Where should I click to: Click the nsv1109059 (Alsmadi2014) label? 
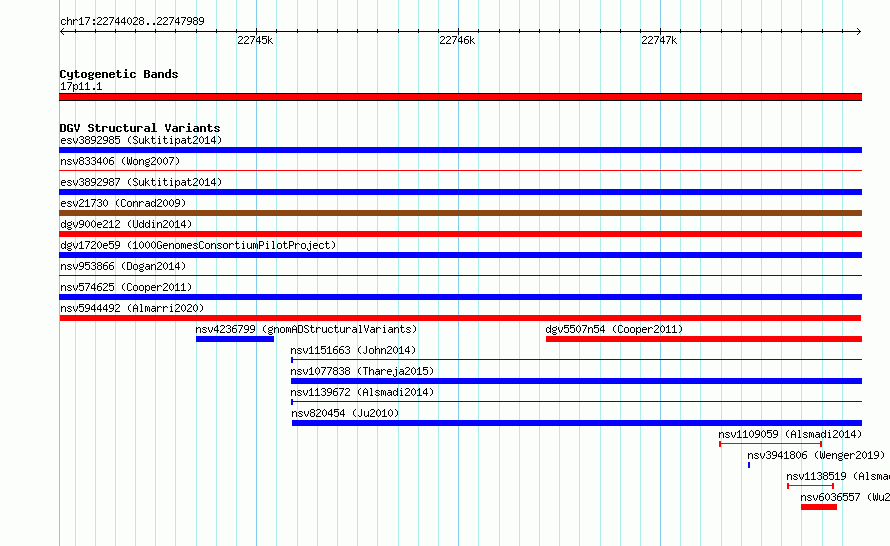(x=790, y=434)
